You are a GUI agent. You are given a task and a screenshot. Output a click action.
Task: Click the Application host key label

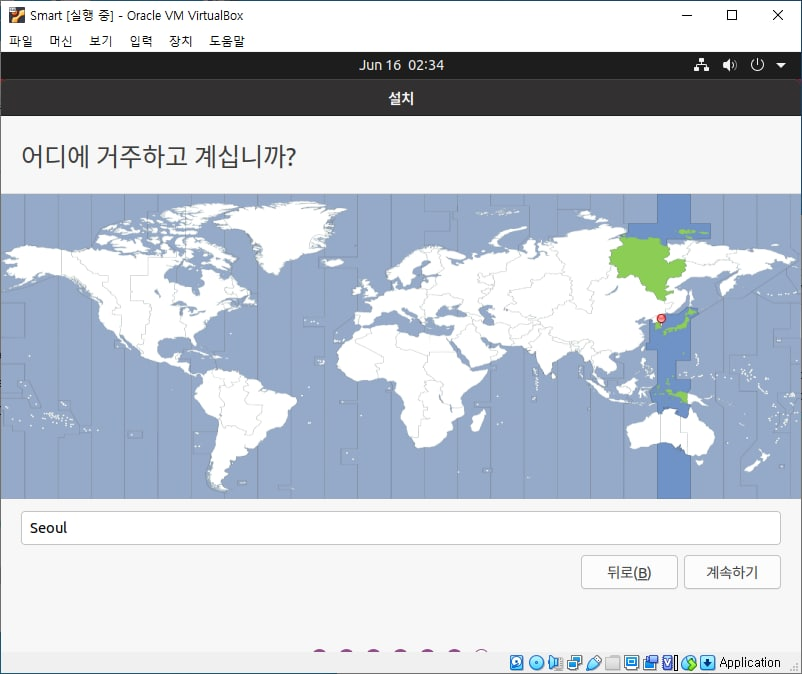(x=750, y=663)
